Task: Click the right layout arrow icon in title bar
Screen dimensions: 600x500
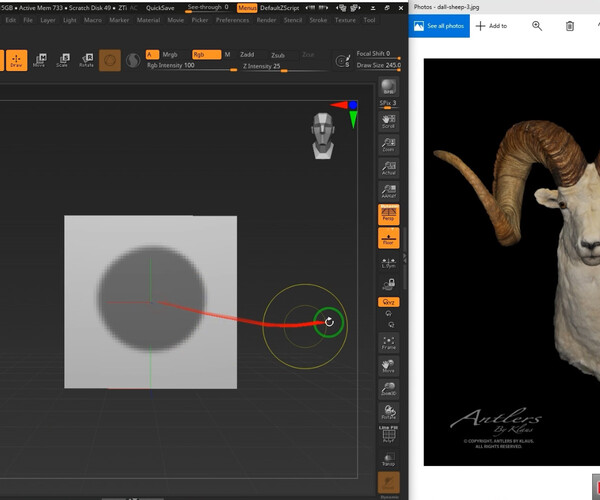Action: pos(355,8)
